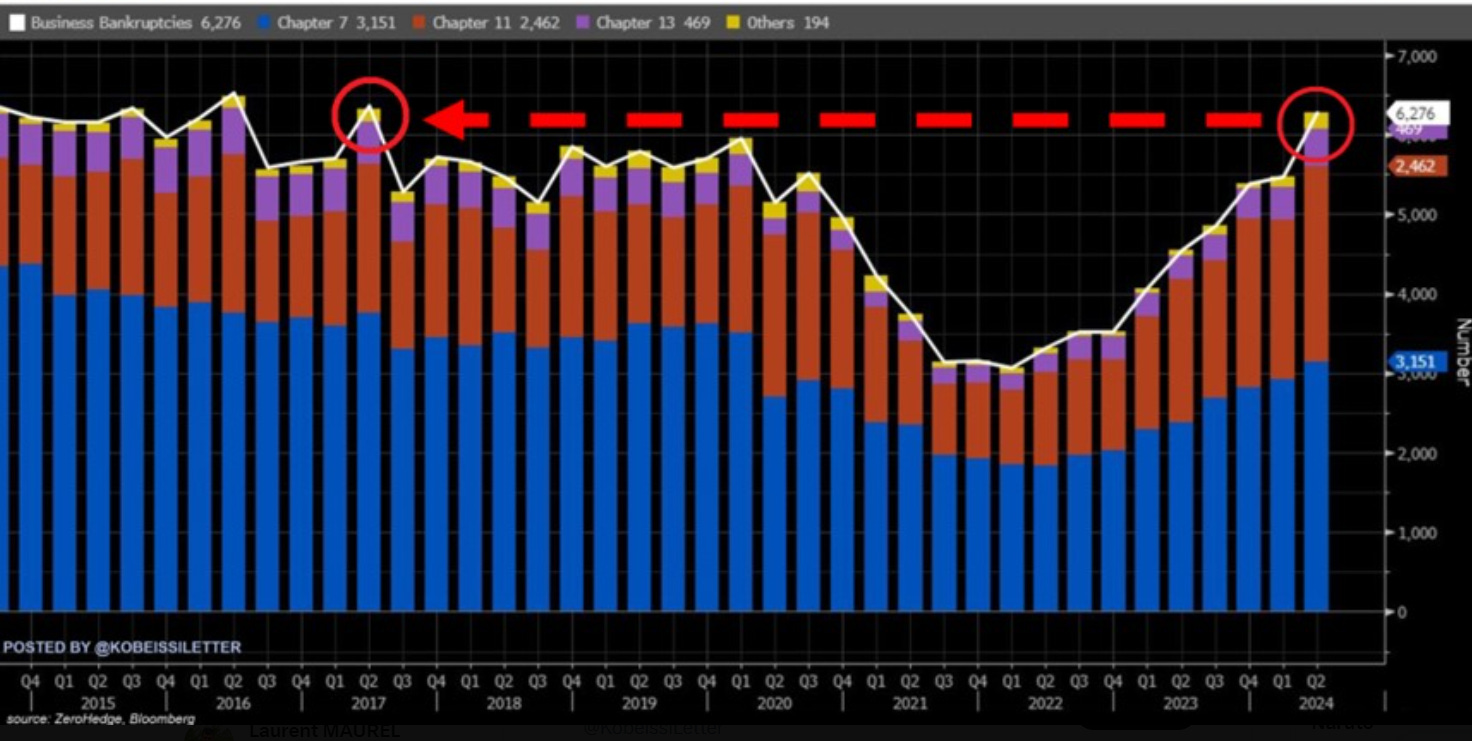This screenshot has width=1472, height=741.
Task: Click the 2015 year label on axis
Action: tap(98, 703)
